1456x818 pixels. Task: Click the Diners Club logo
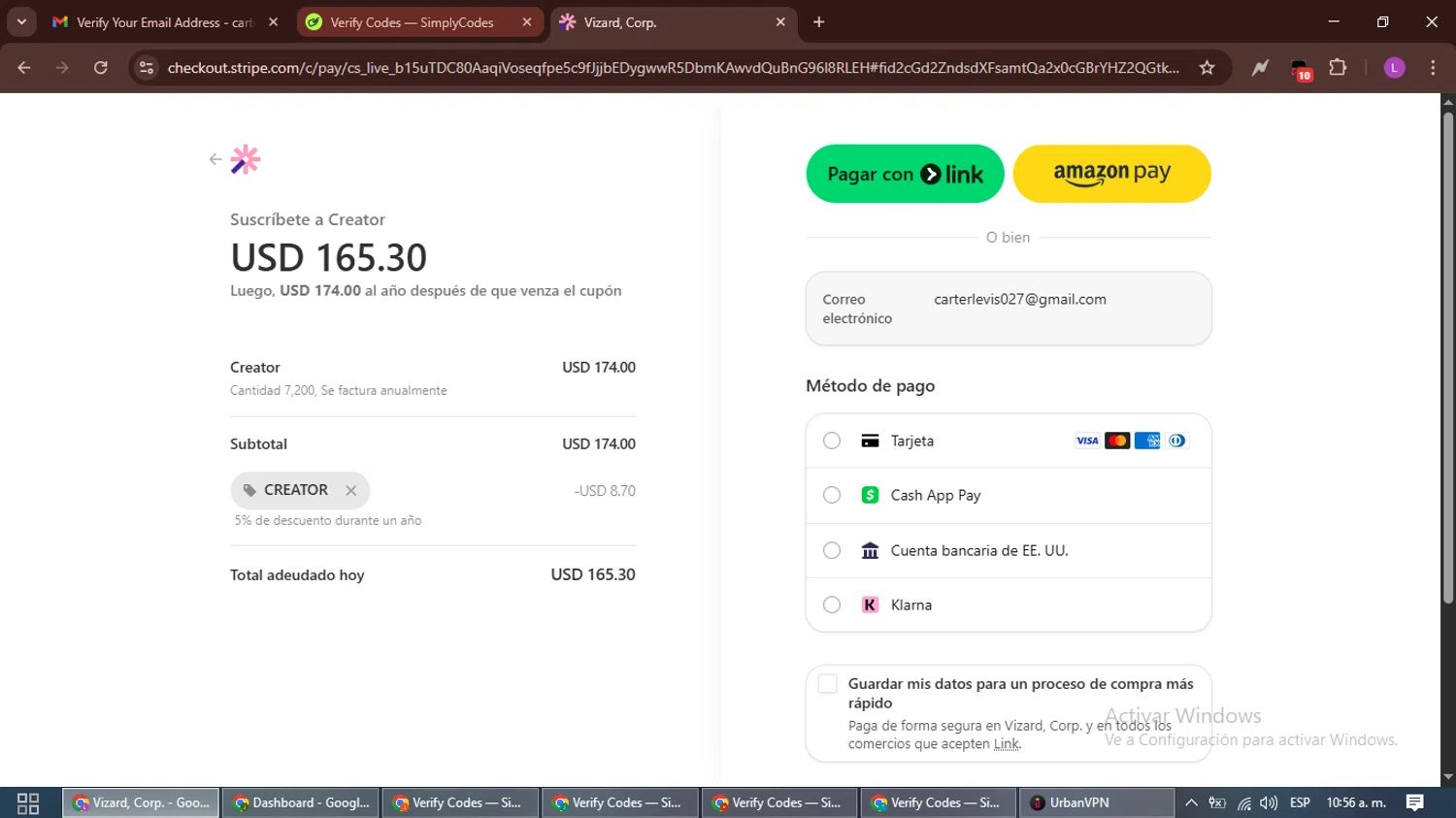(x=1176, y=441)
